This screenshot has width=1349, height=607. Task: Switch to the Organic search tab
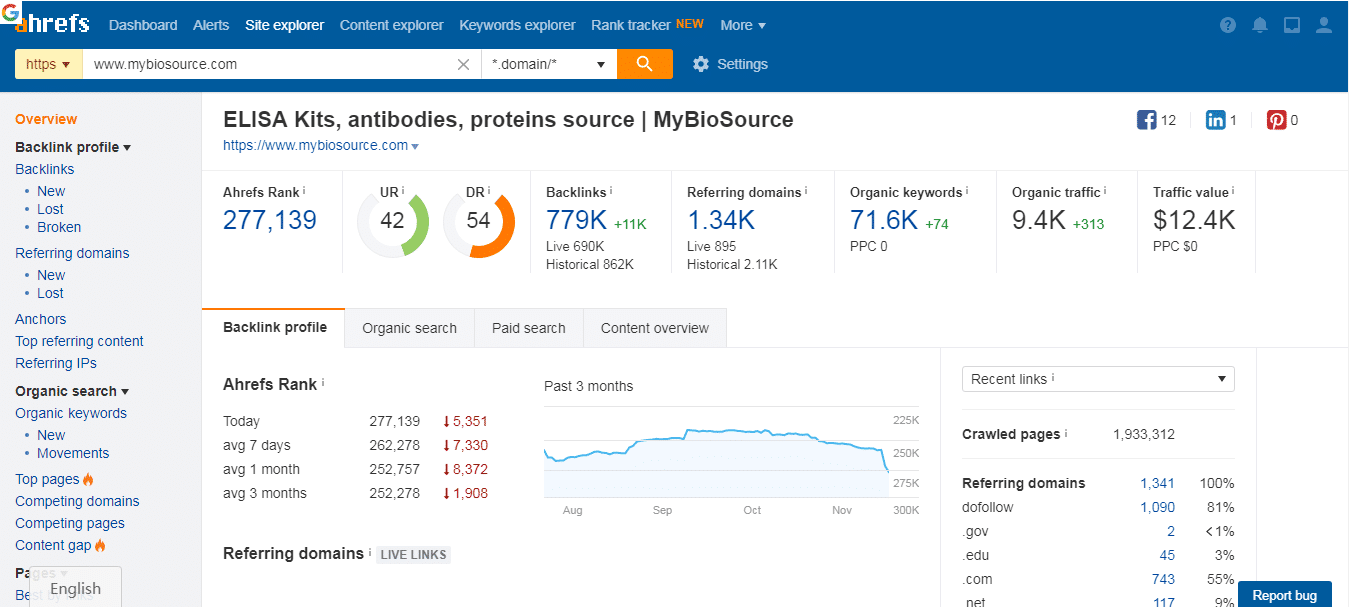coord(409,328)
